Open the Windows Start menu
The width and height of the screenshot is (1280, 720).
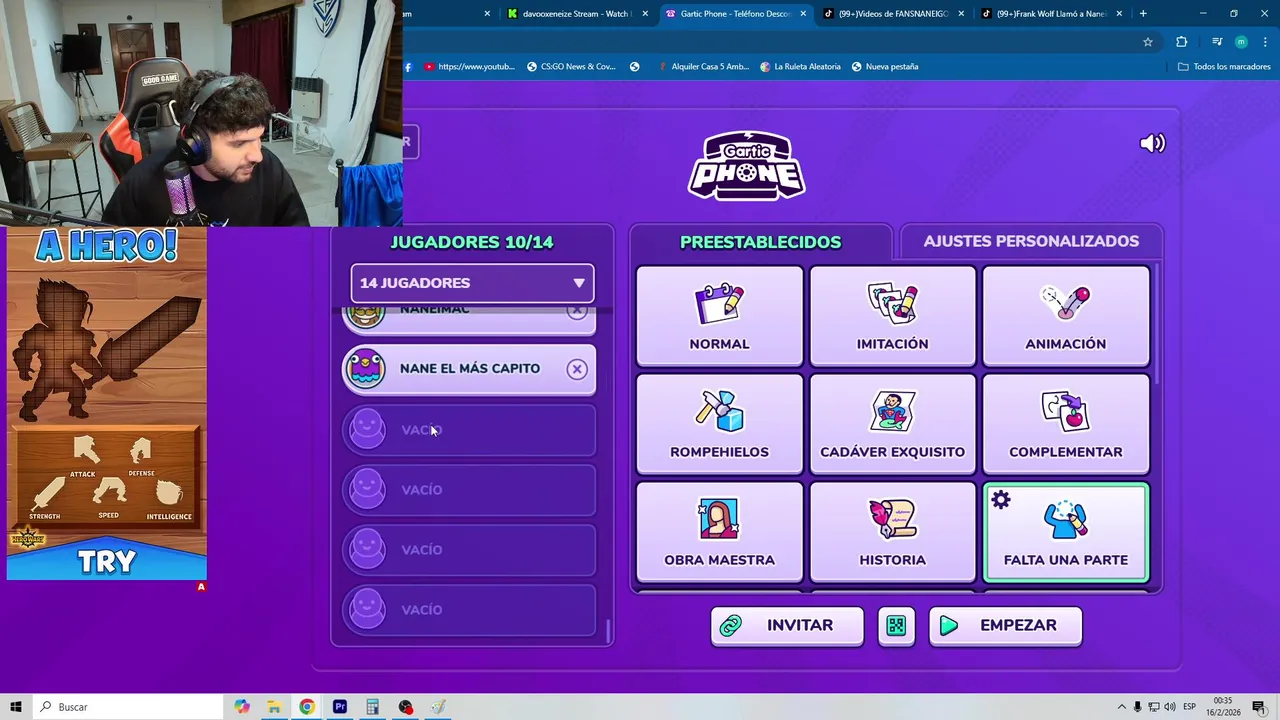[16, 707]
